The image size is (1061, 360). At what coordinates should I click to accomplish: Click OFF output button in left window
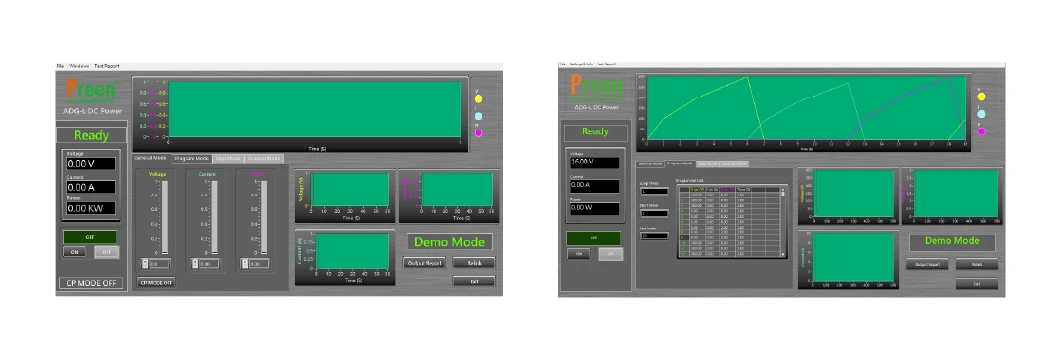click(106, 252)
